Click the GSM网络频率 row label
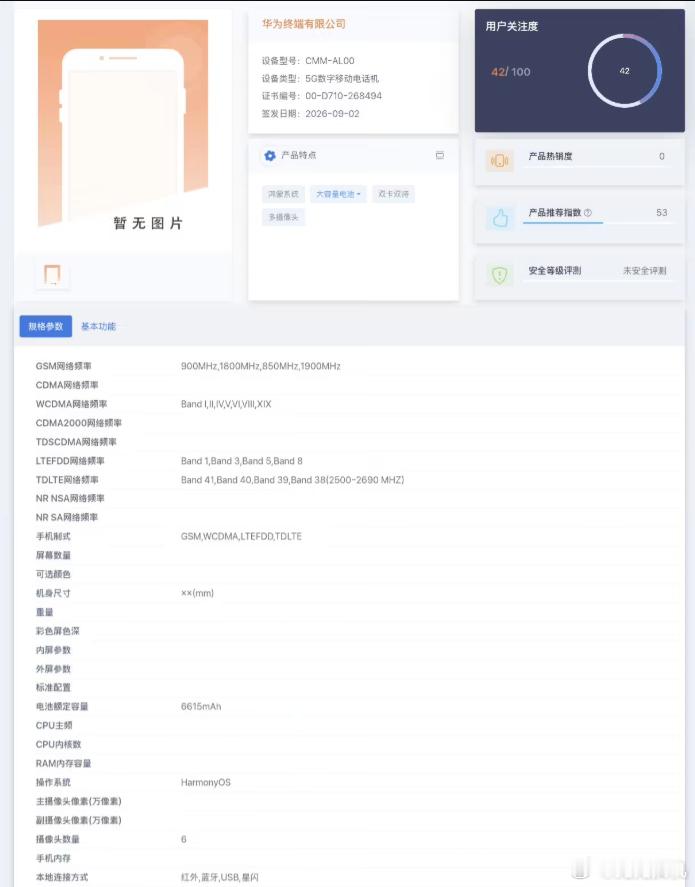 tap(63, 366)
